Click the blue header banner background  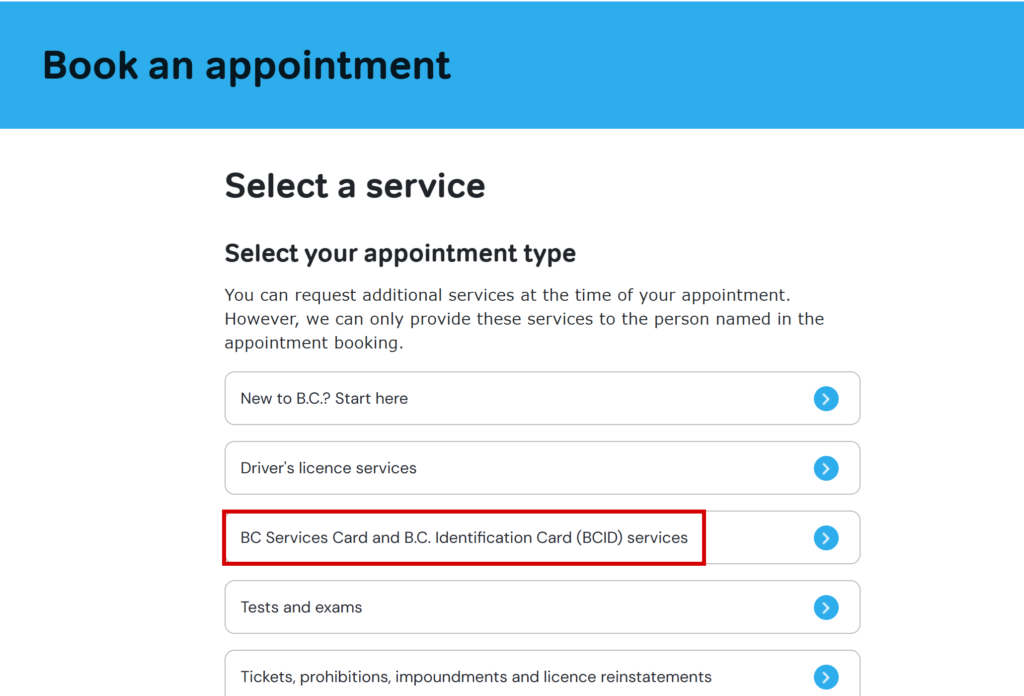point(738,65)
